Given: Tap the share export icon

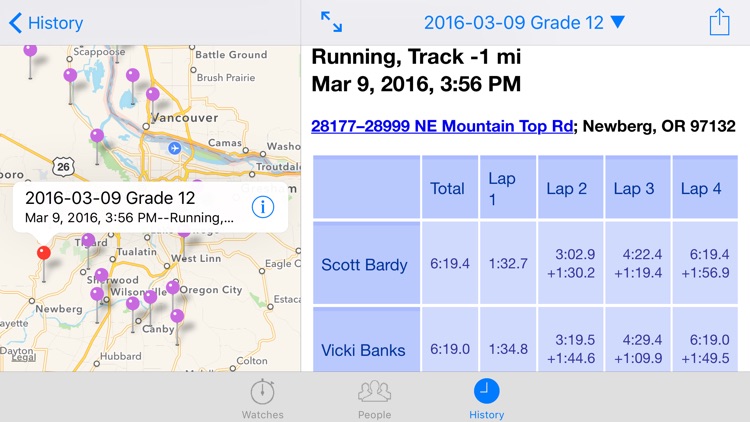Looking at the screenshot, I should 719,22.
